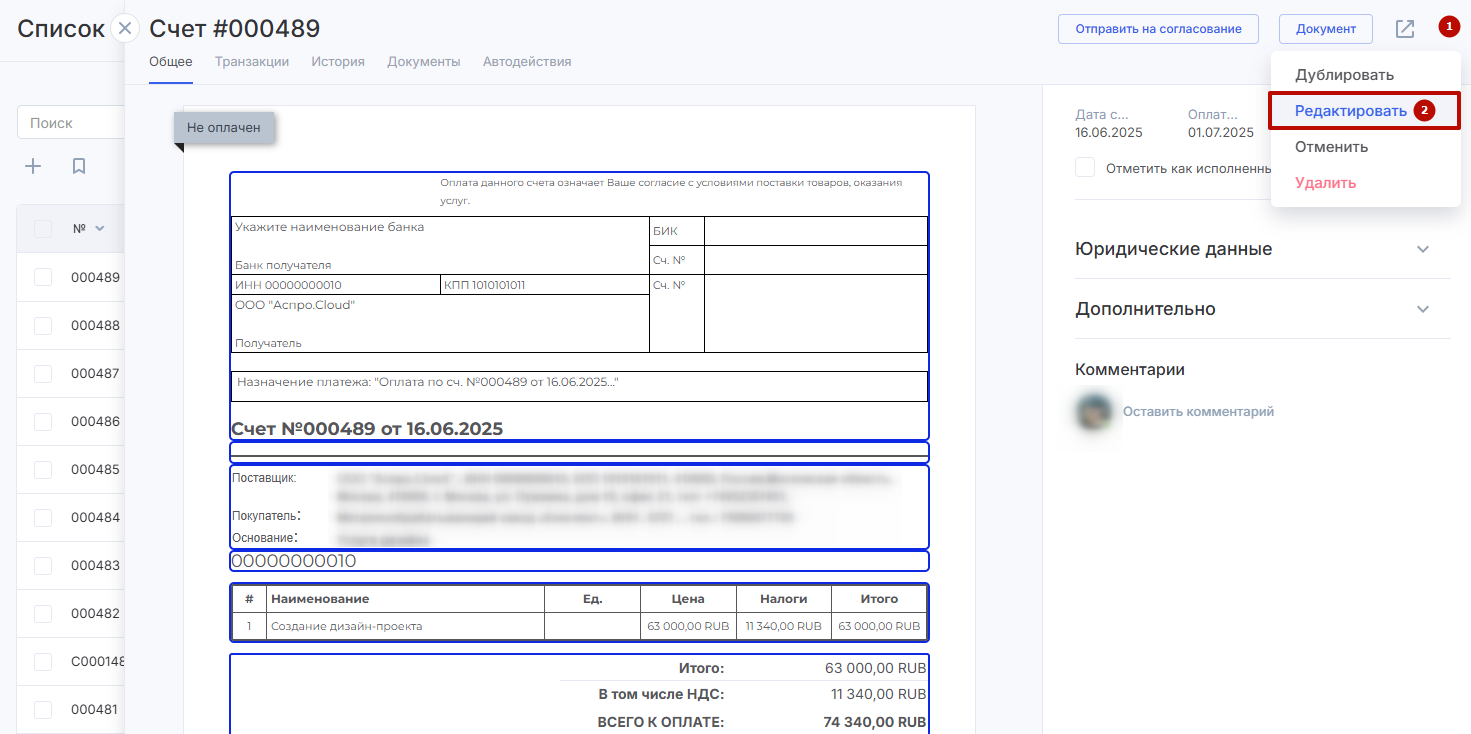This screenshot has width=1471, height=734.
Task: Click the "Оставить комментарий" field
Action: point(1198,411)
